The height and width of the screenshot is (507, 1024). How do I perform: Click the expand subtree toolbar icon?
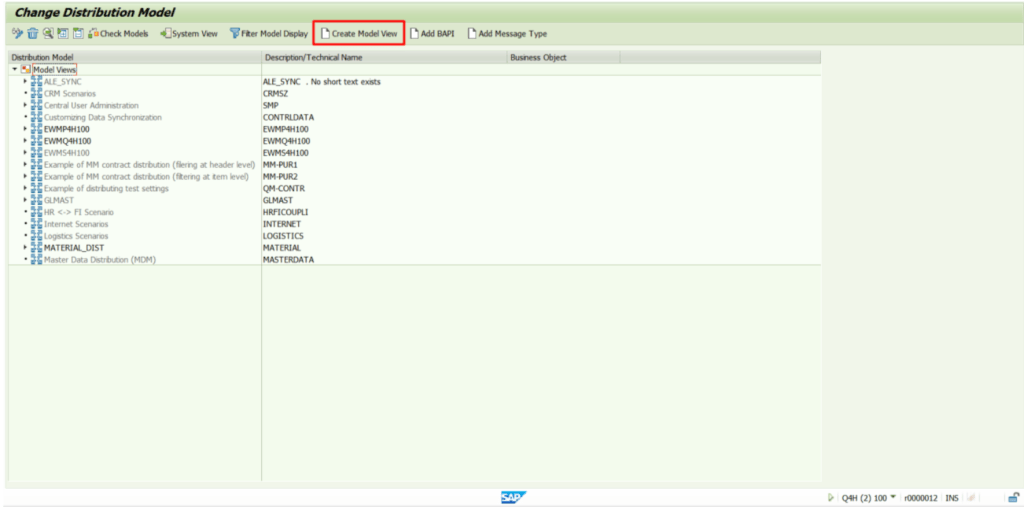tap(62, 34)
